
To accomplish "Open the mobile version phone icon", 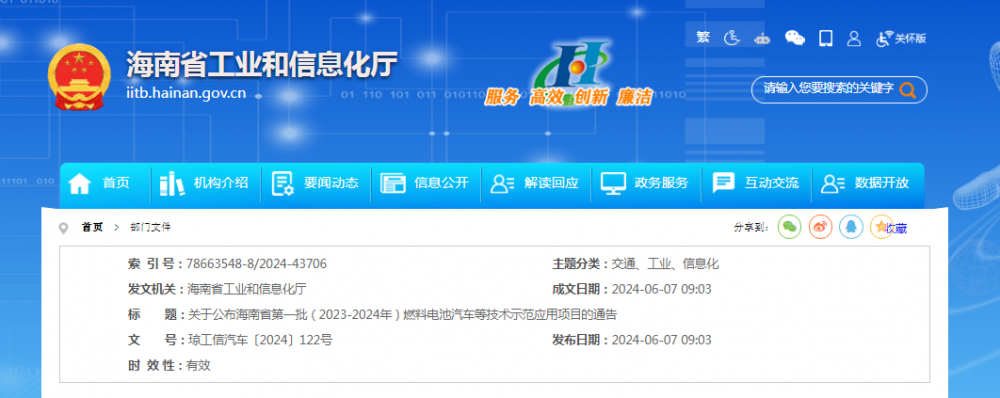I will point(826,38).
